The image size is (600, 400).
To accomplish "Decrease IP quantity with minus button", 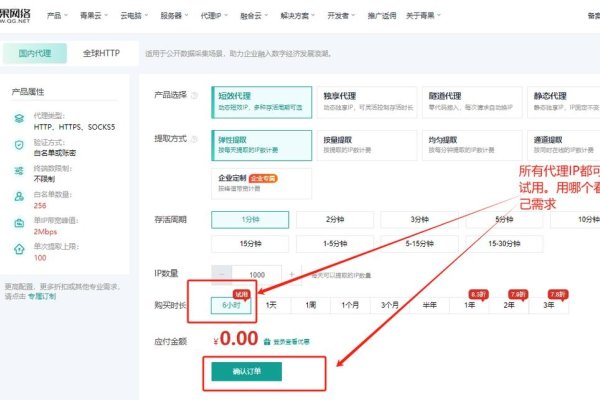I will pyautogui.click(x=222, y=275).
